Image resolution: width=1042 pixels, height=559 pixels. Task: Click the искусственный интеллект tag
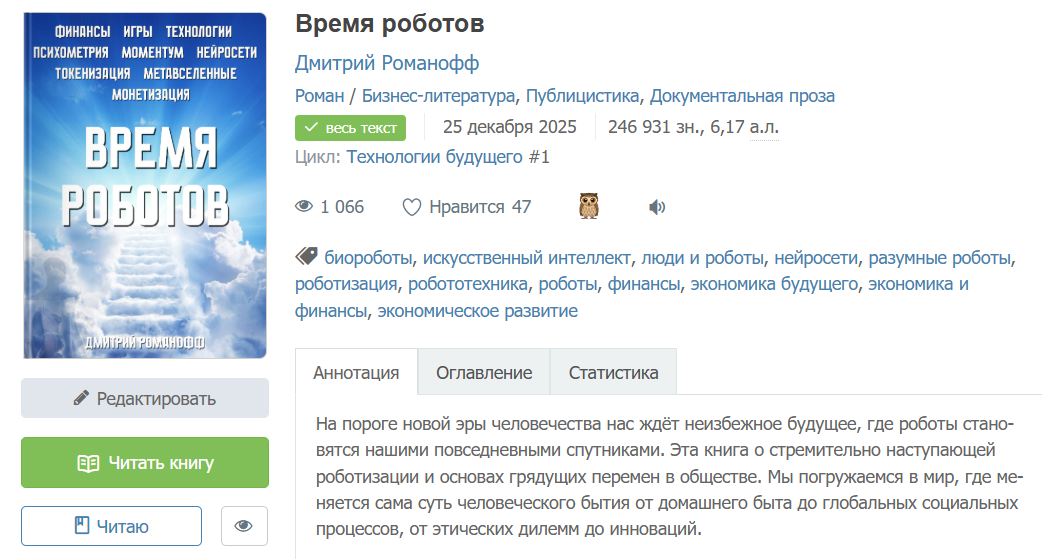(x=528, y=257)
